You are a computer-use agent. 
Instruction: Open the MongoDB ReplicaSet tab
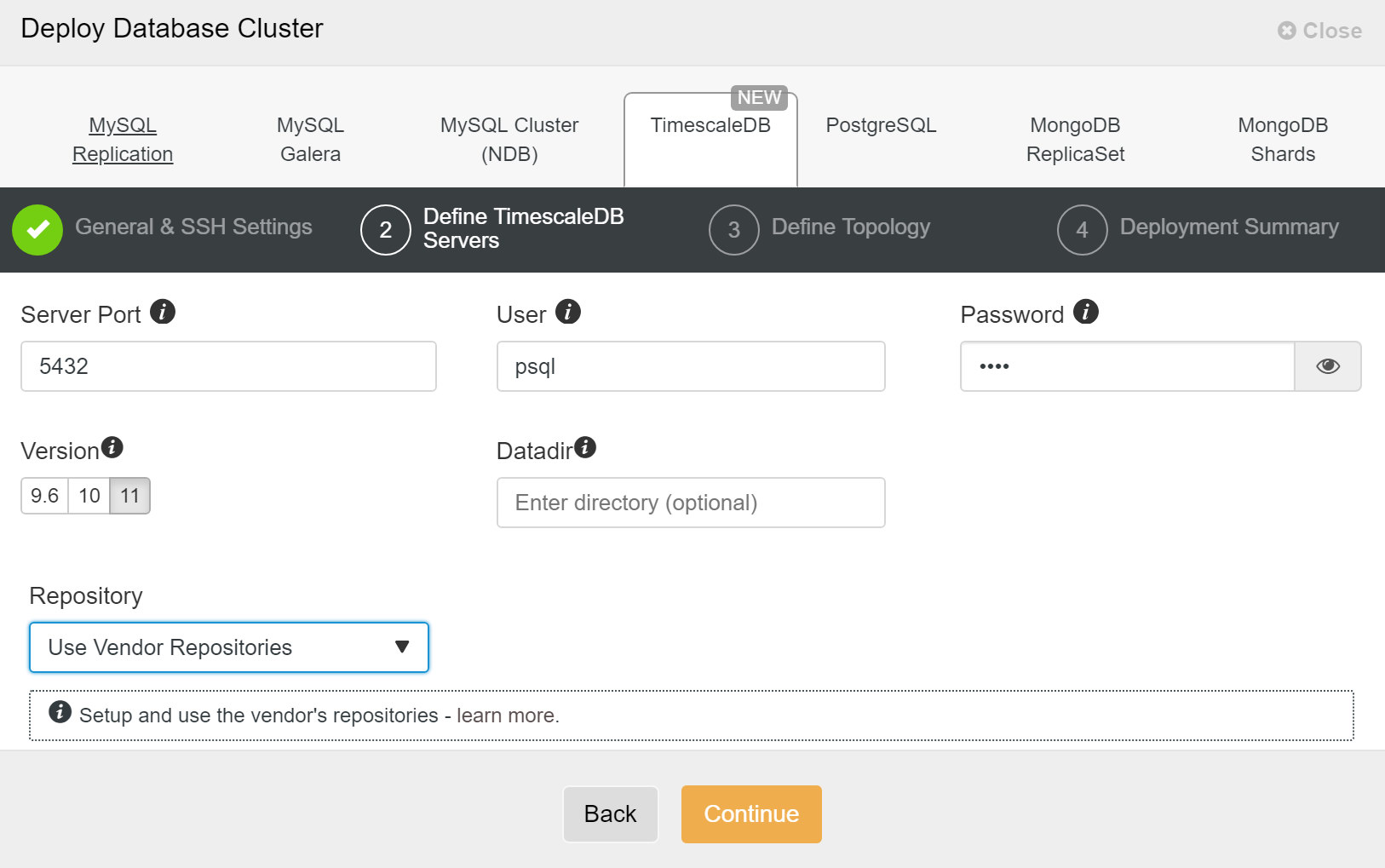click(x=1075, y=140)
